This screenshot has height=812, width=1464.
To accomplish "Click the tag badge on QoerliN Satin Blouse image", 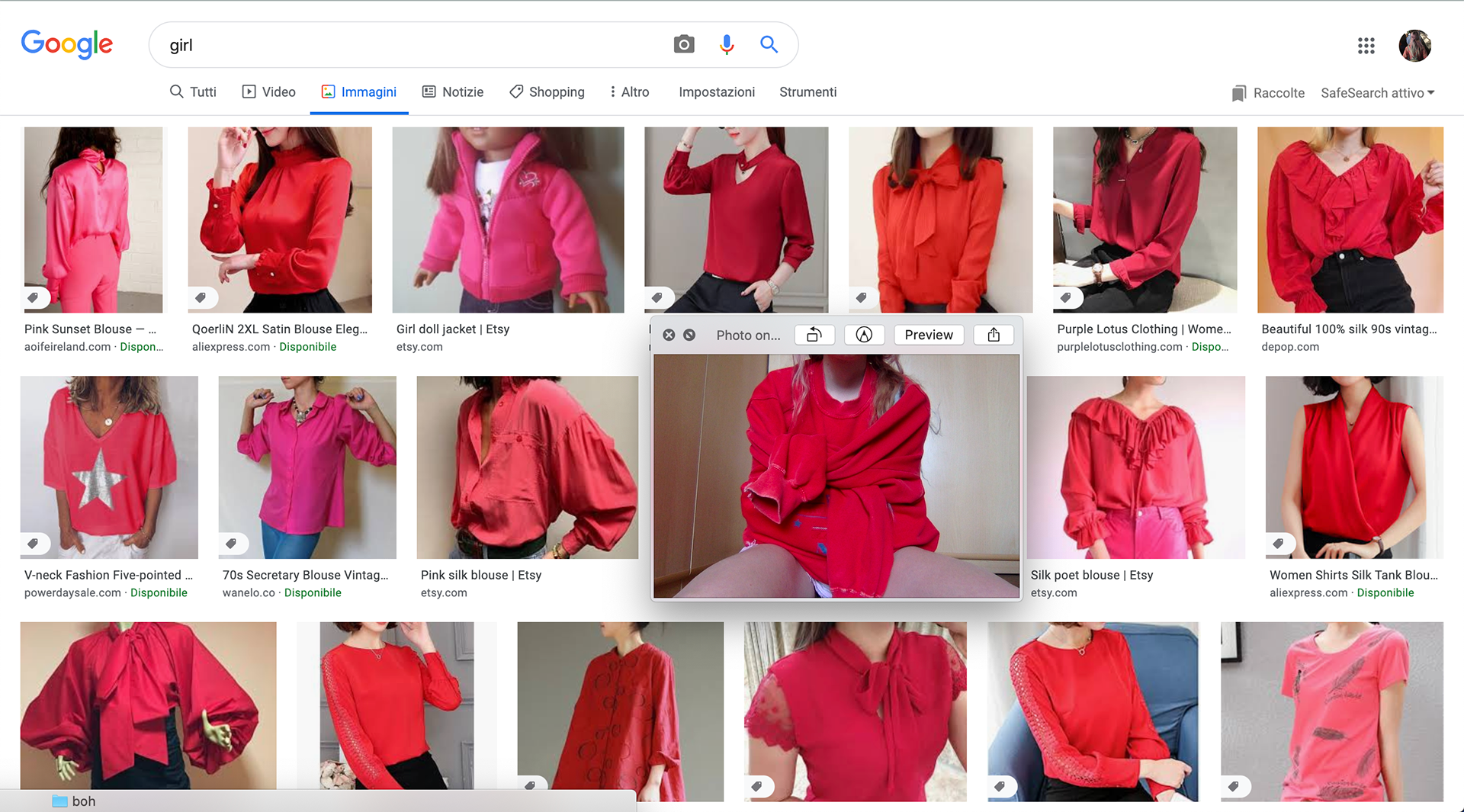I will point(201,297).
